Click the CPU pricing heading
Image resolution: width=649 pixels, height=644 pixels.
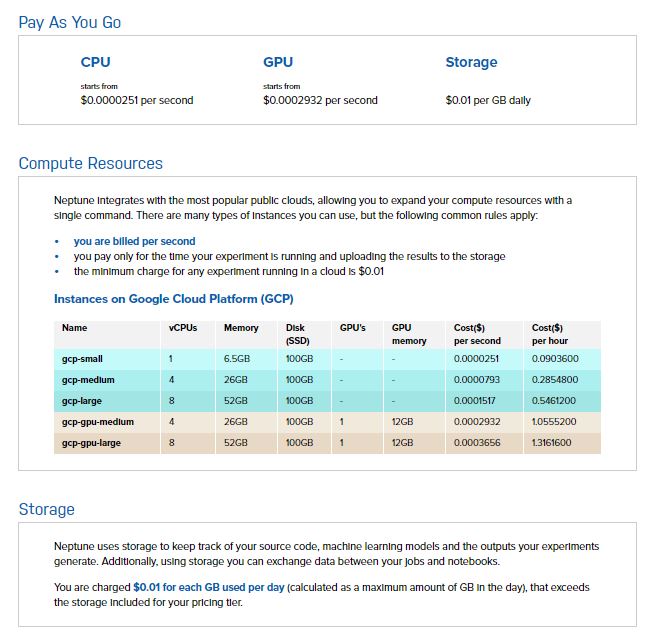[x=95, y=62]
